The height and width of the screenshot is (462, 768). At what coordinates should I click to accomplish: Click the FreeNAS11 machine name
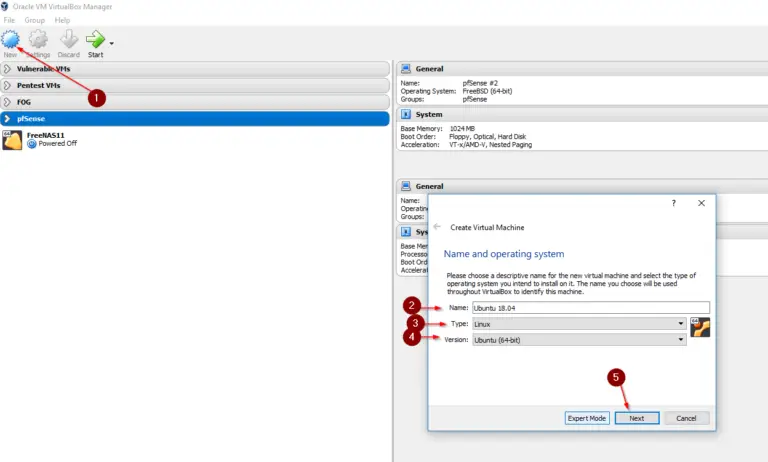46,135
